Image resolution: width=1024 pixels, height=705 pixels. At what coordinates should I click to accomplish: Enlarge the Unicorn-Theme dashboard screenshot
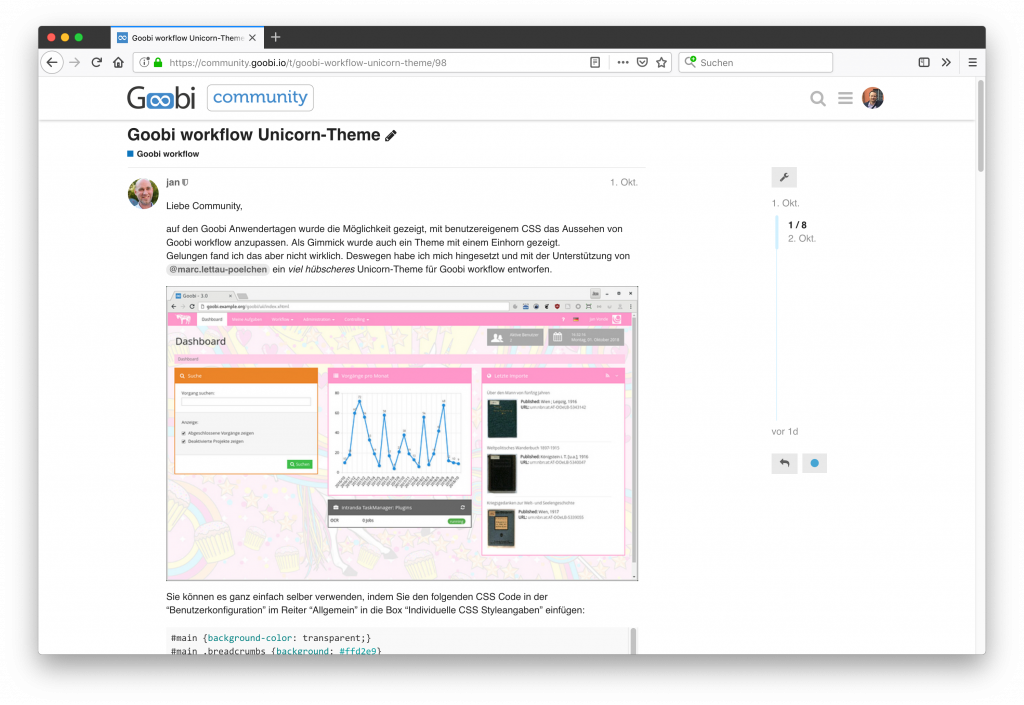tap(402, 433)
